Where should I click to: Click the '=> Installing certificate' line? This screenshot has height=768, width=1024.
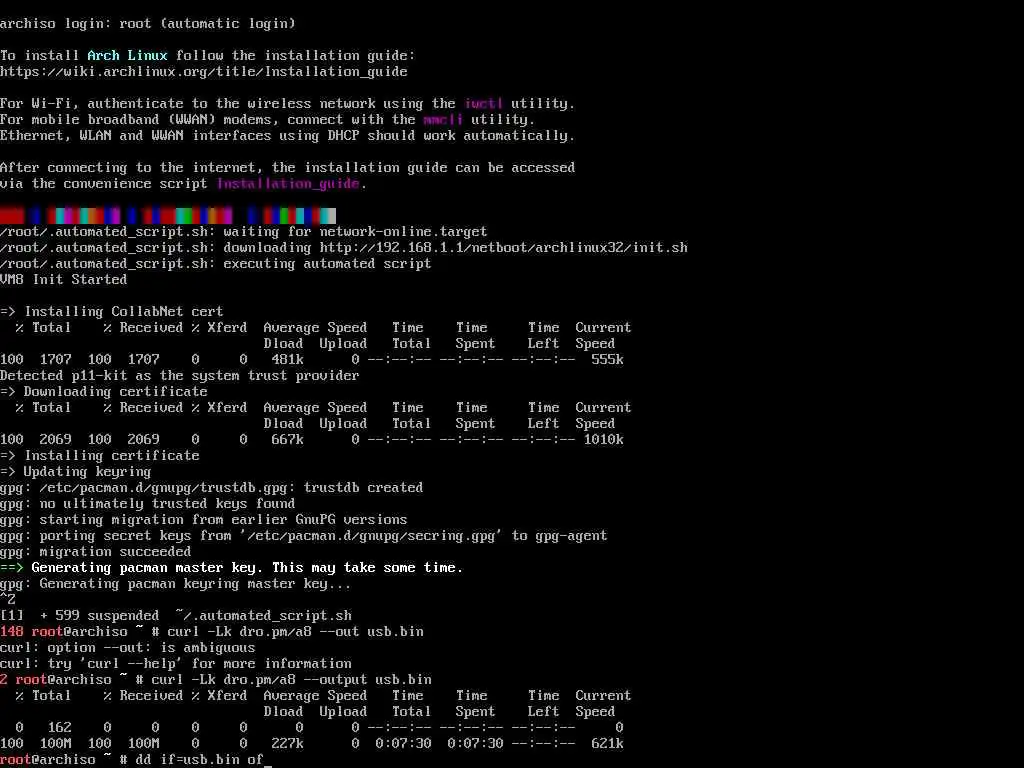100,456
